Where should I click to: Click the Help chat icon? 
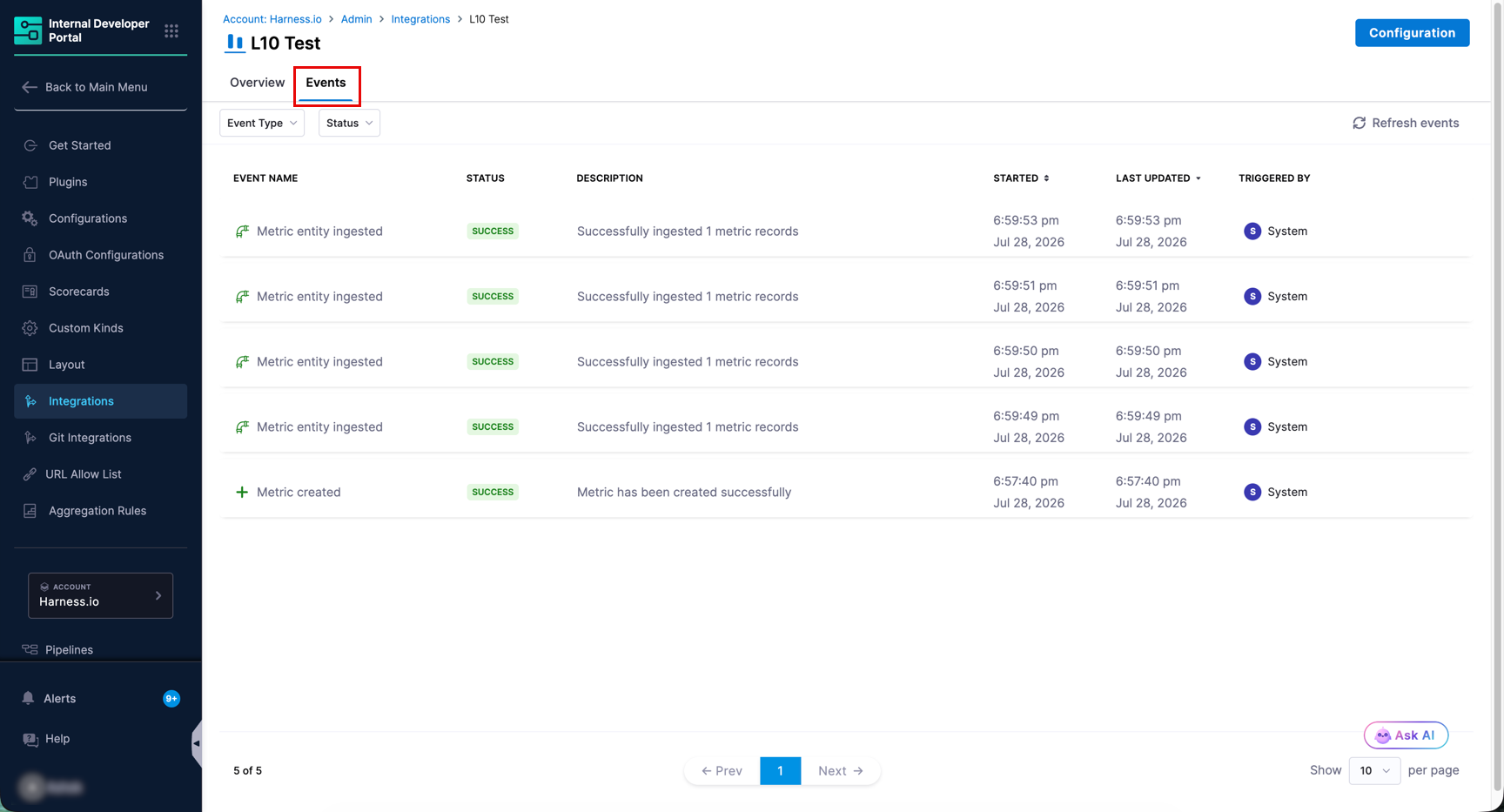(x=30, y=739)
